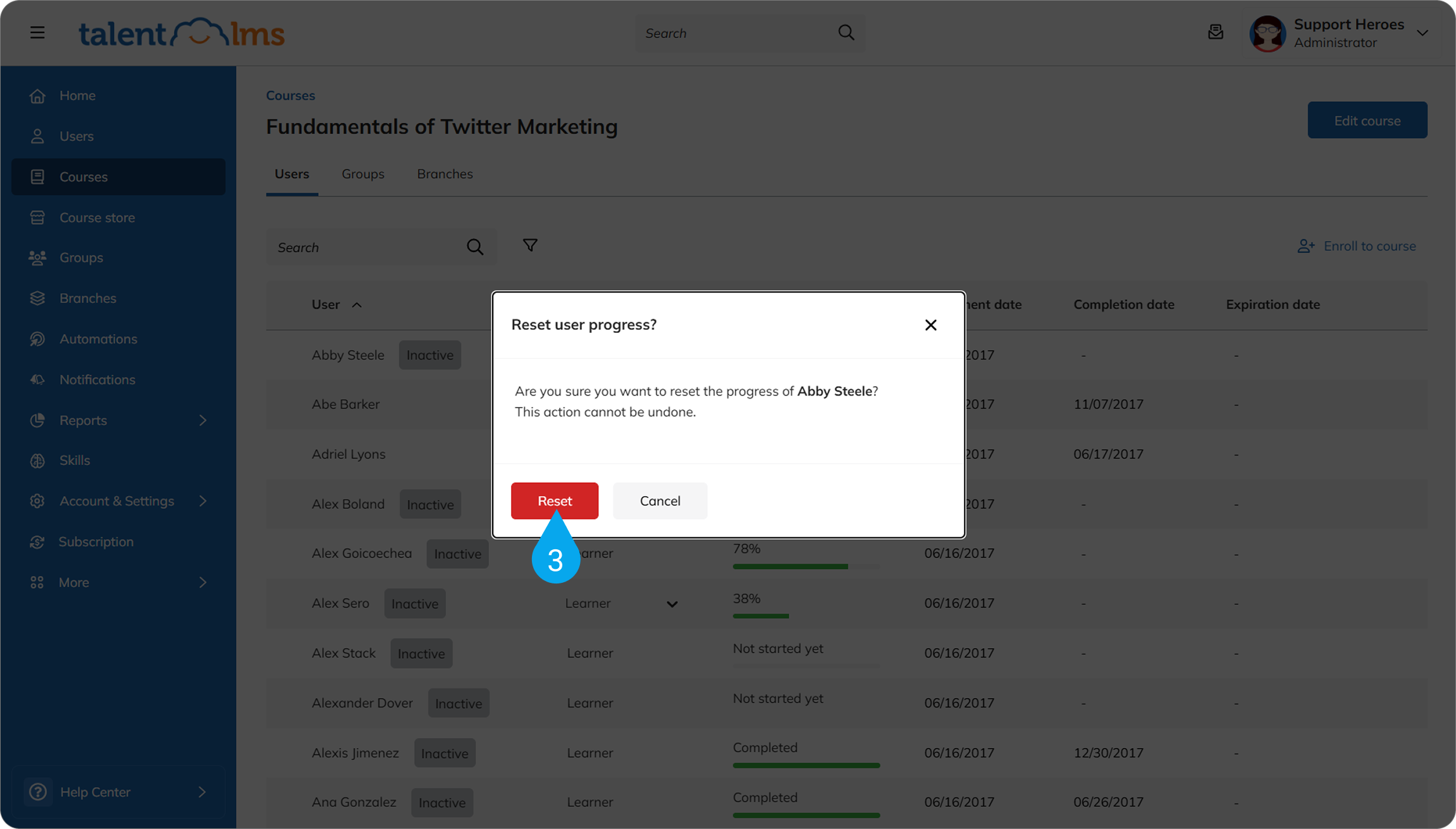
Task: Open Users in sidebar
Action: [x=118, y=136]
